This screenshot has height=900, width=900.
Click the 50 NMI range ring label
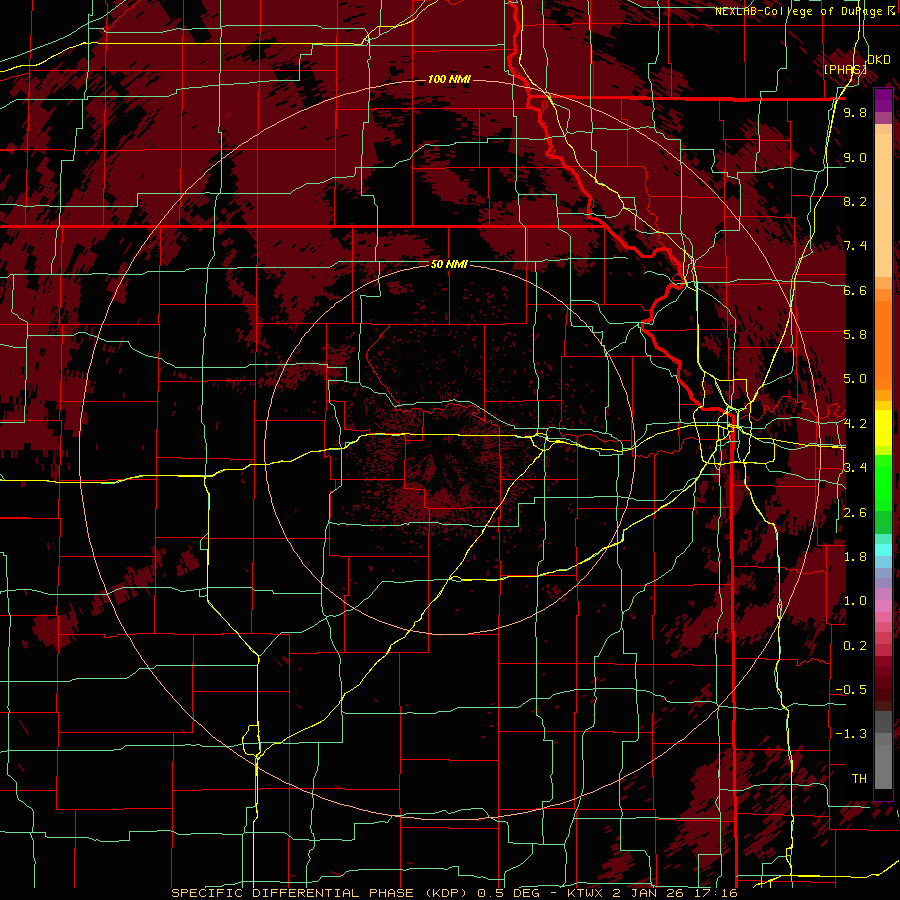click(449, 265)
